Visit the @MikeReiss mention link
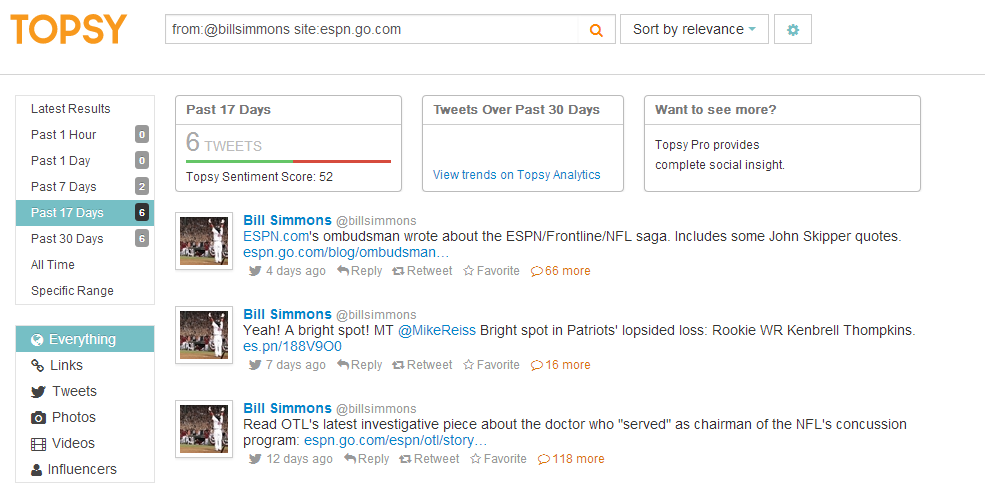The image size is (985, 488). point(437,330)
